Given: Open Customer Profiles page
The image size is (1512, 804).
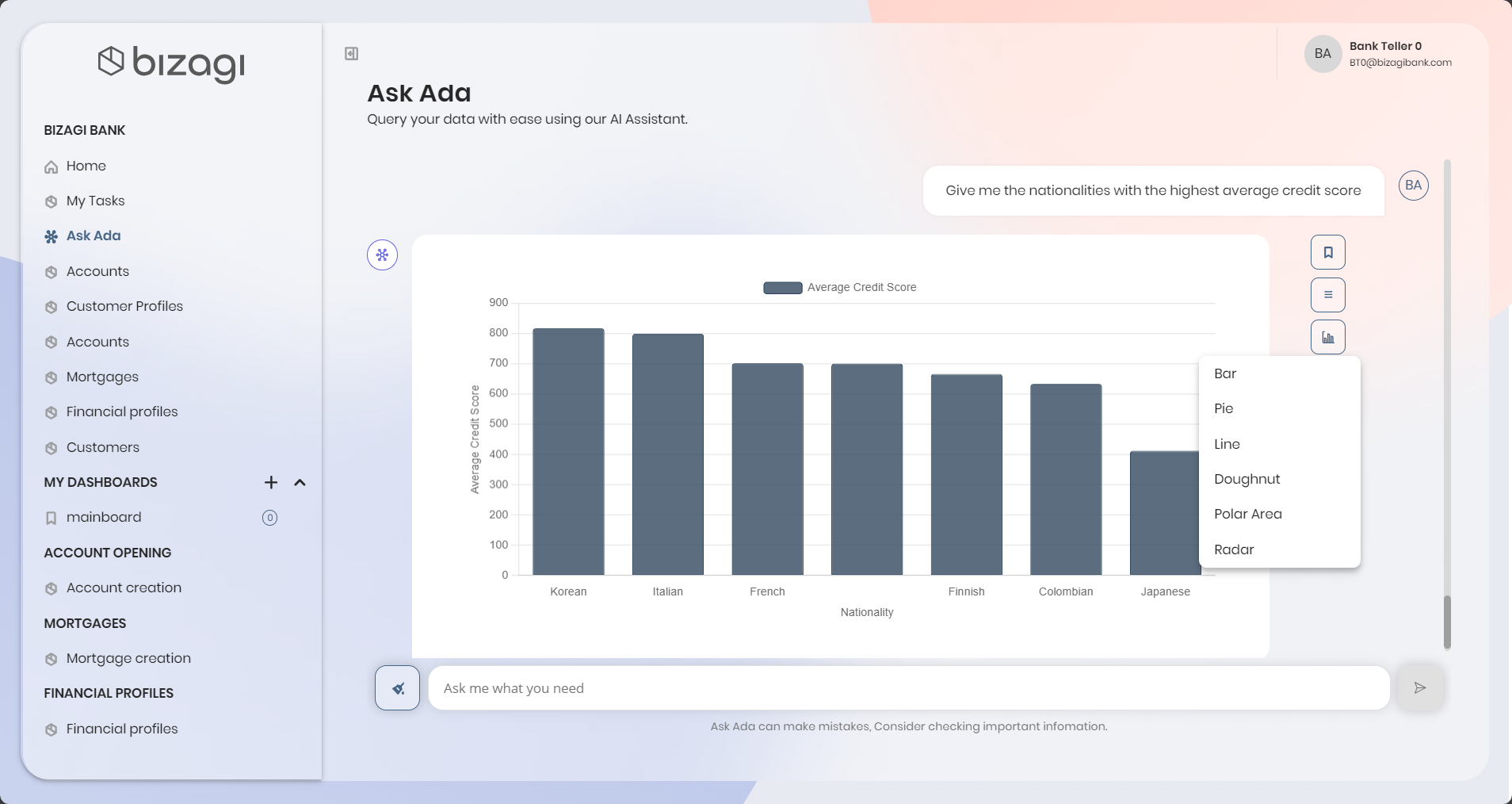Looking at the screenshot, I should (x=124, y=306).
